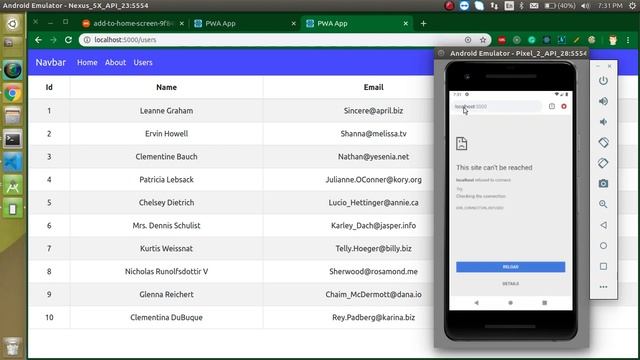640x360 pixels.
Task: Click the name Nicholas Runolfsdottir V
Action: [167, 271]
